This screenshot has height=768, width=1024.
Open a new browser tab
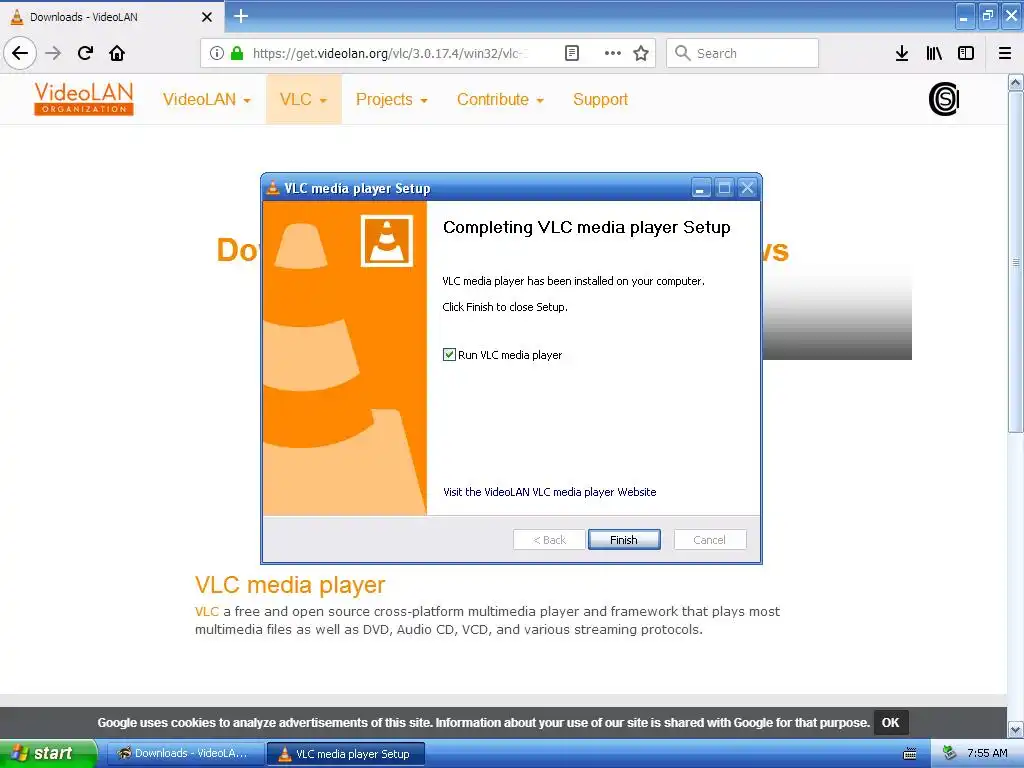click(240, 16)
